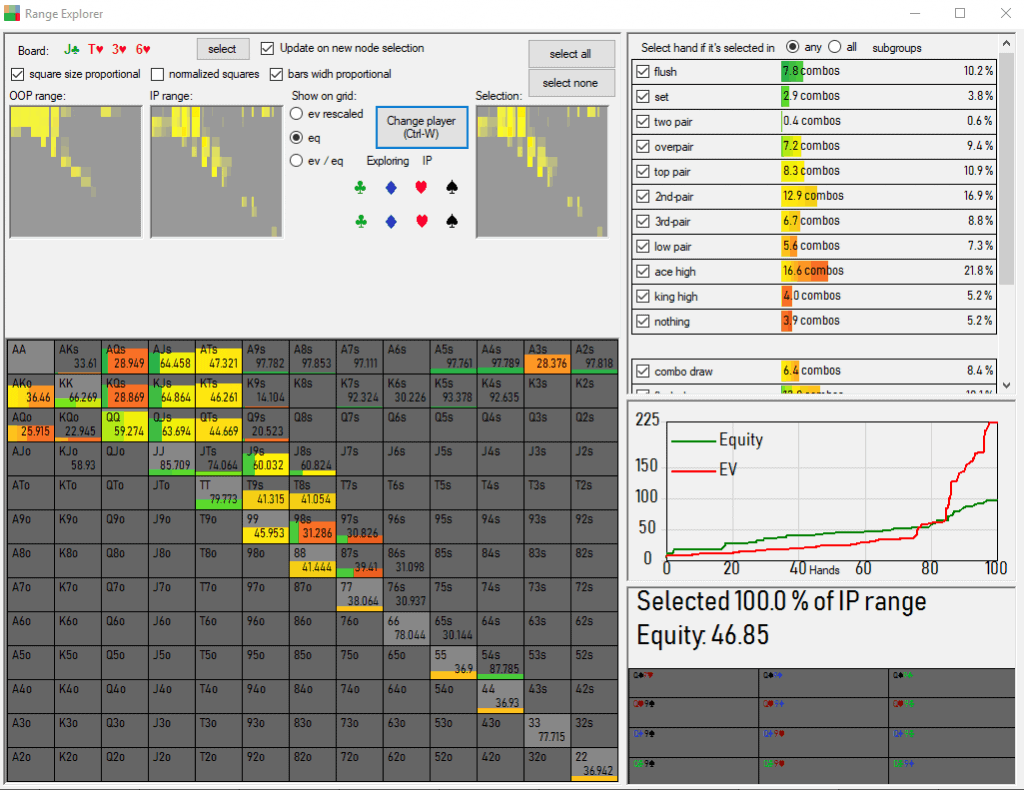Uncheck the flush hand category
Viewport: 1024px width, 790px height.
click(x=643, y=72)
